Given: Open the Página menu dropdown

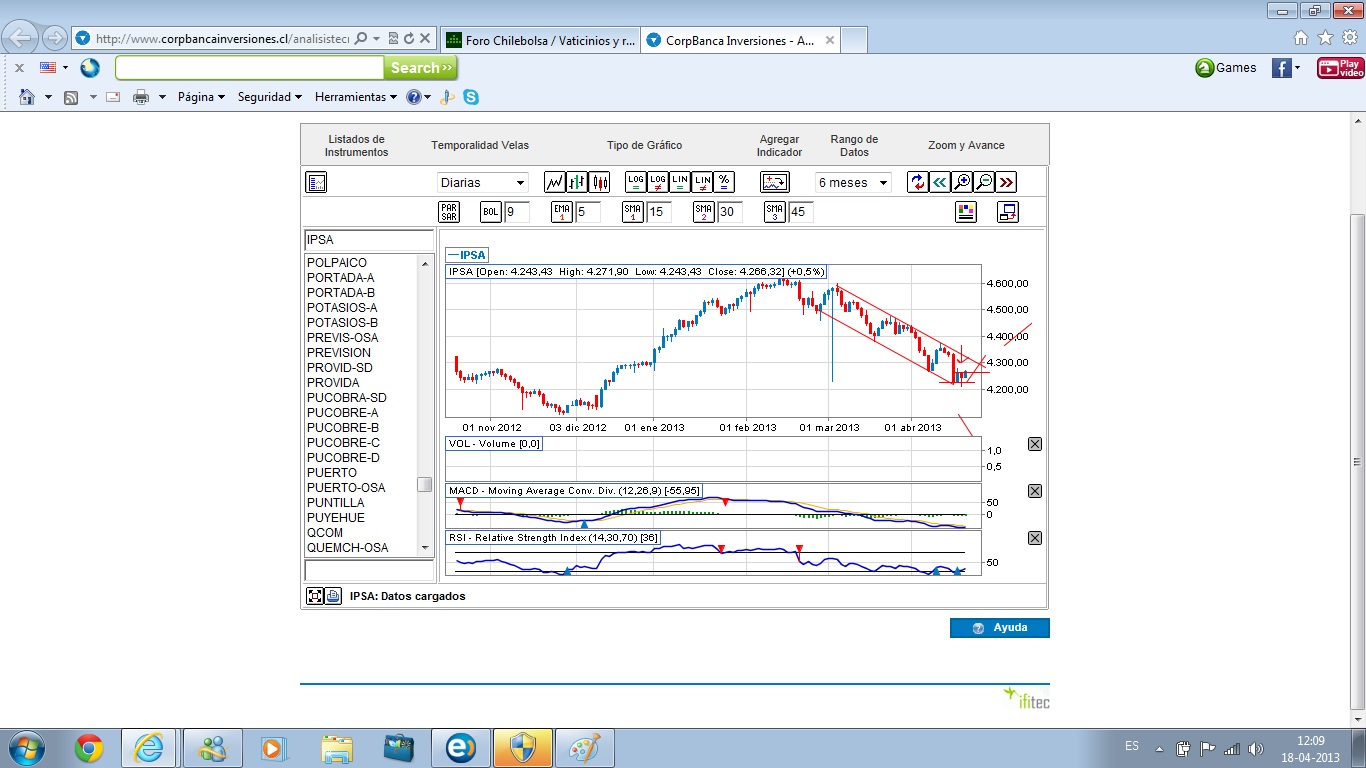Looking at the screenshot, I should [201, 97].
